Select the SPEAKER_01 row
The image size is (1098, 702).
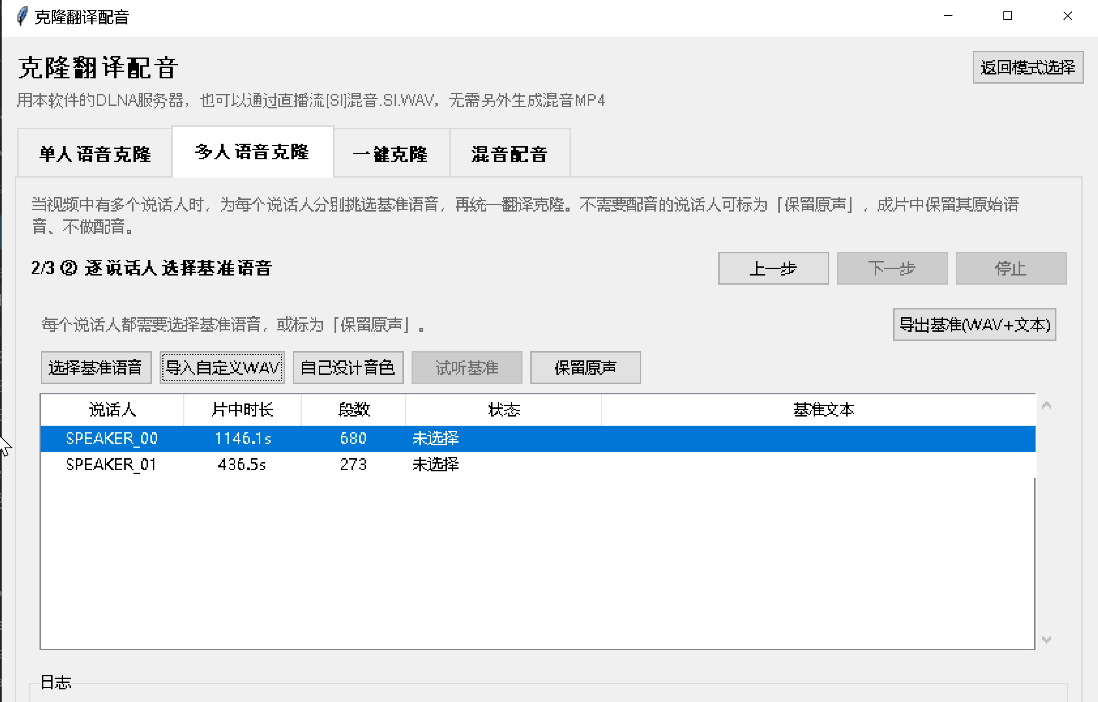(538, 464)
